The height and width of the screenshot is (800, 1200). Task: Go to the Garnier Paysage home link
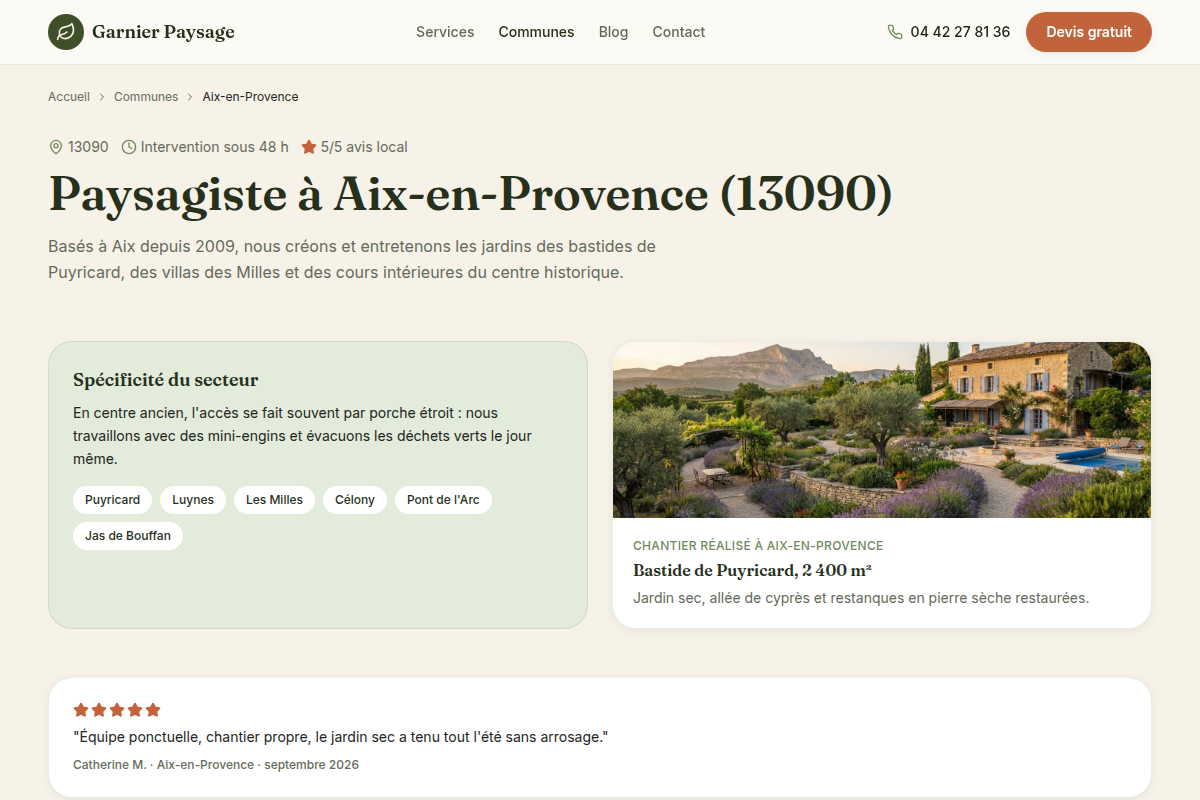141,32
